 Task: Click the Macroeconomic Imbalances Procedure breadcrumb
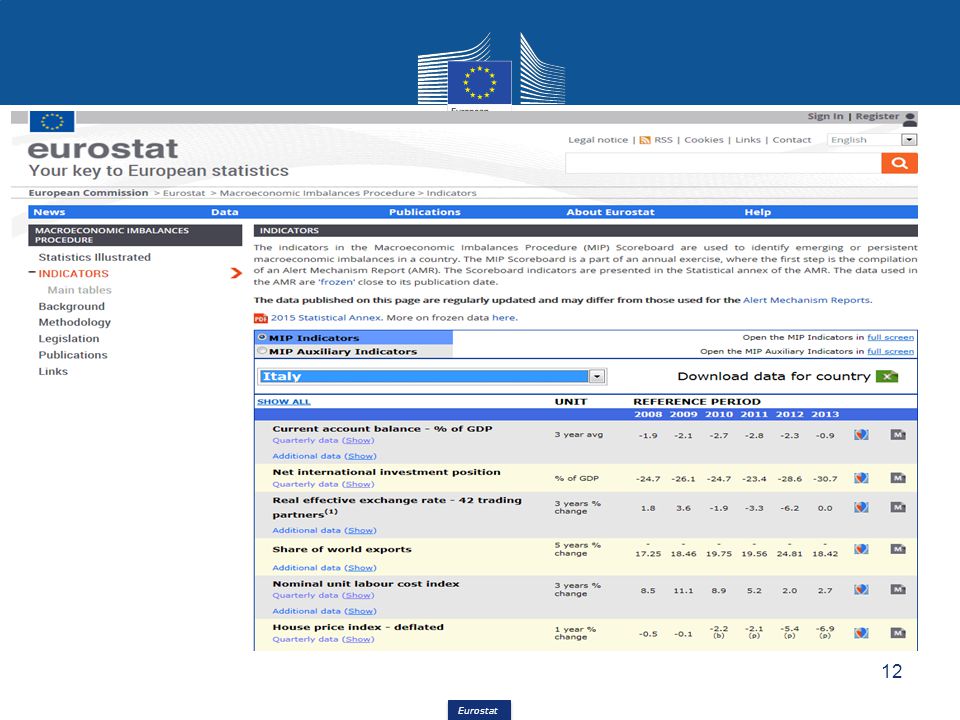pyautogui.click(x=317, y=193)
